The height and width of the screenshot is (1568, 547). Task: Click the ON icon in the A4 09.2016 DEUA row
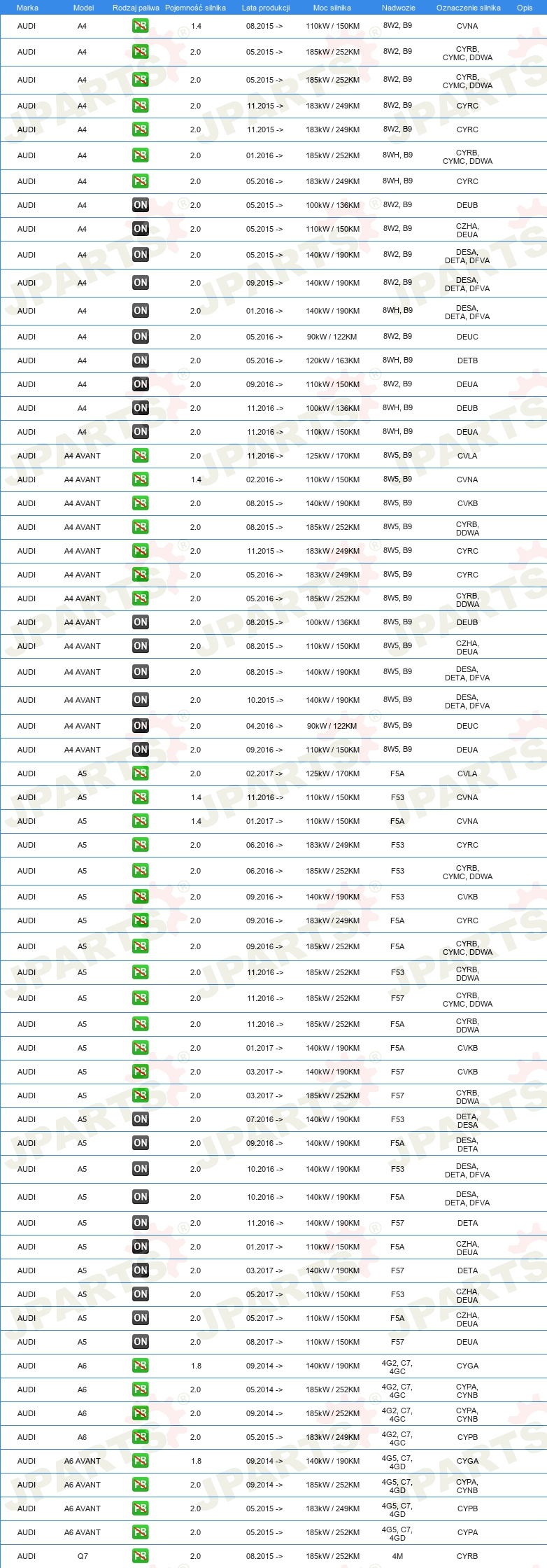pos(140,384)
